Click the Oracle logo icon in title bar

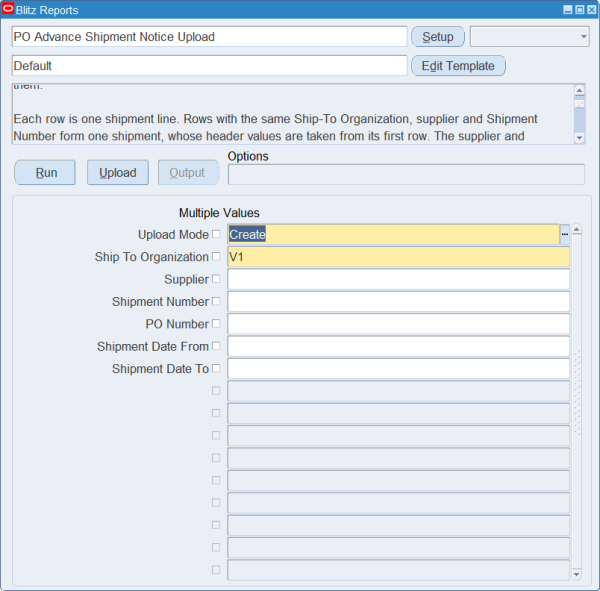click(8, 9)
